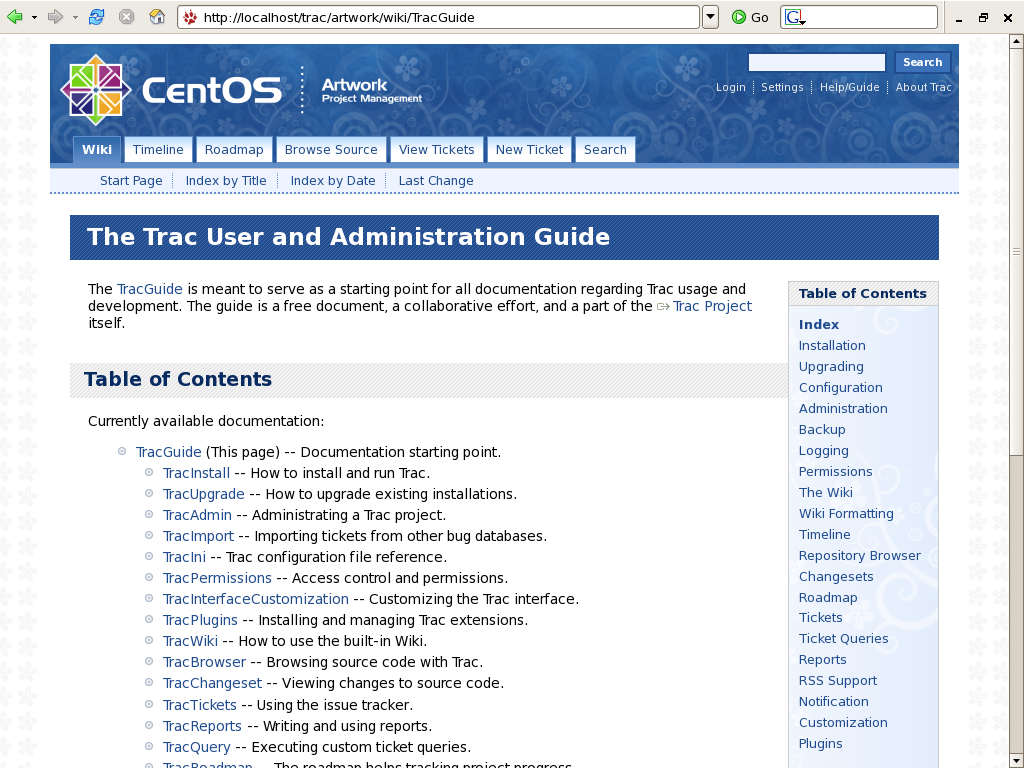View the Last Change link
The height and width of the screenshot is (768, 1024).
point(436,181)
